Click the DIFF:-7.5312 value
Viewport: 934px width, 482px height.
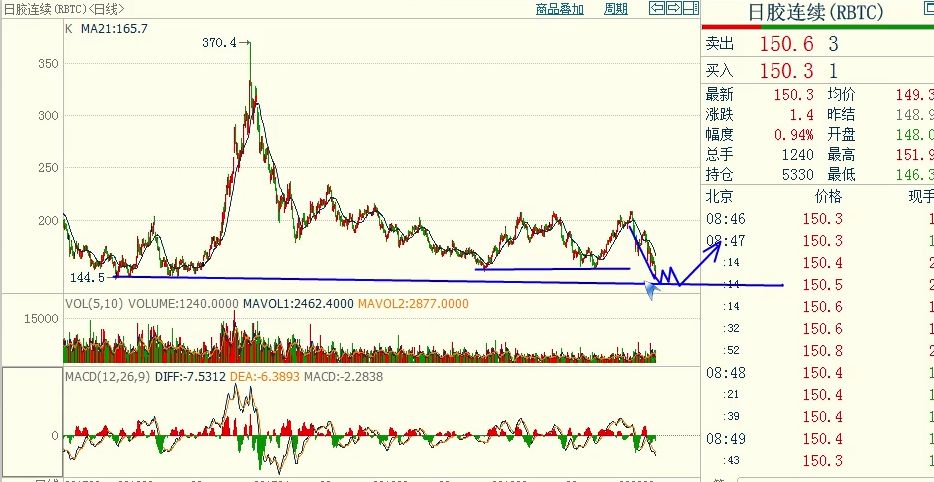point(190,377)
